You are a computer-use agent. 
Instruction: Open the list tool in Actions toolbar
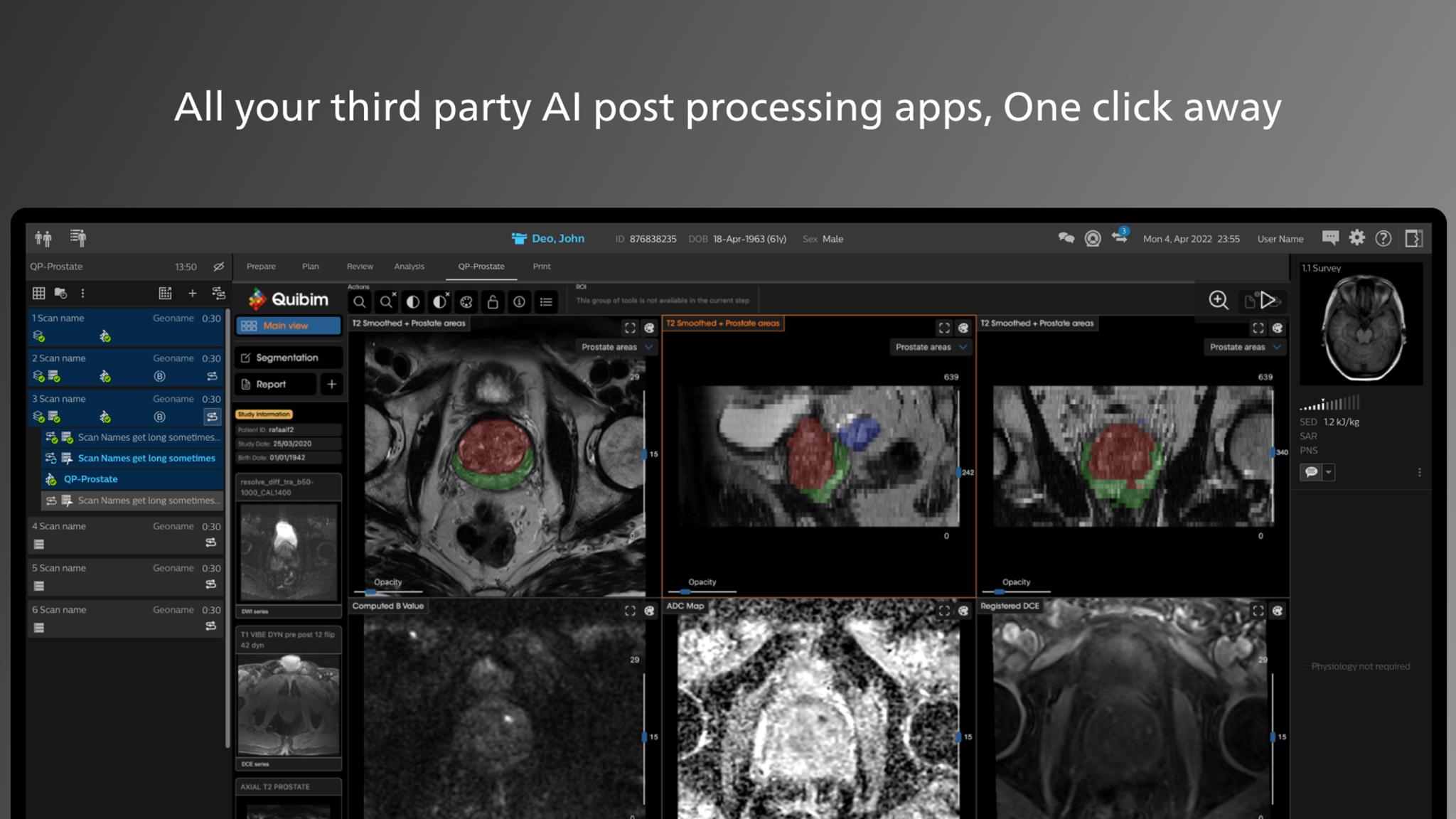coord(546,302)
